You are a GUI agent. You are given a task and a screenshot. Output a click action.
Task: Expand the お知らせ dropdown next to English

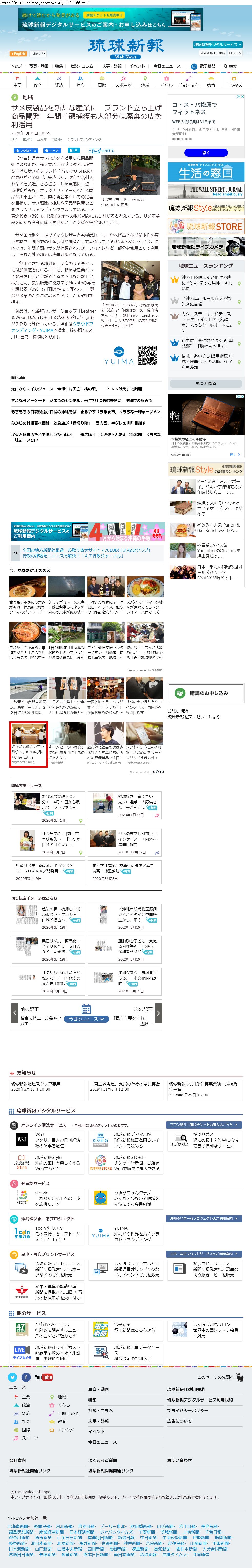[38, 54]
